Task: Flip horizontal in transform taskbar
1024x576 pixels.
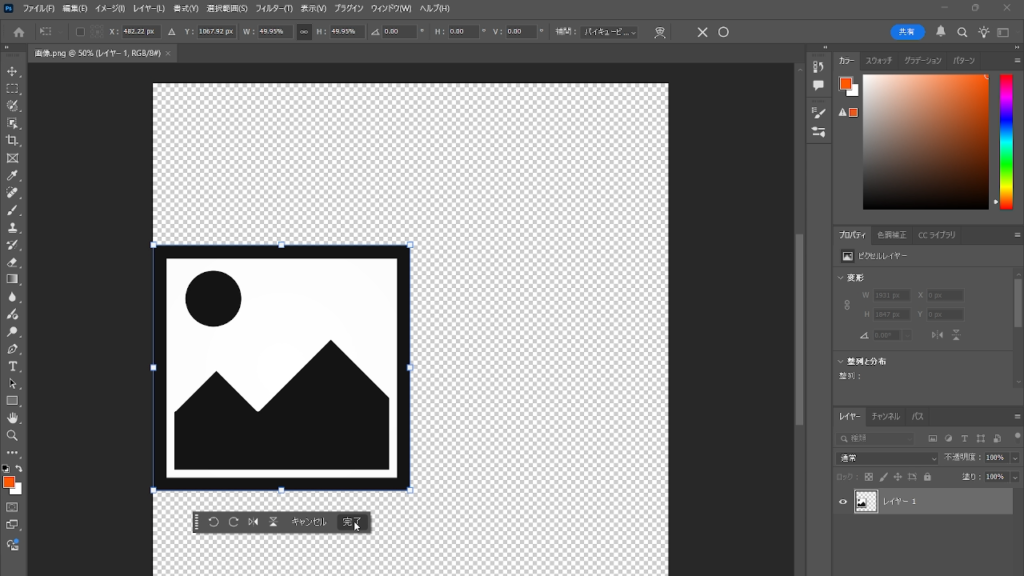Action: click(x=253, y=522)
